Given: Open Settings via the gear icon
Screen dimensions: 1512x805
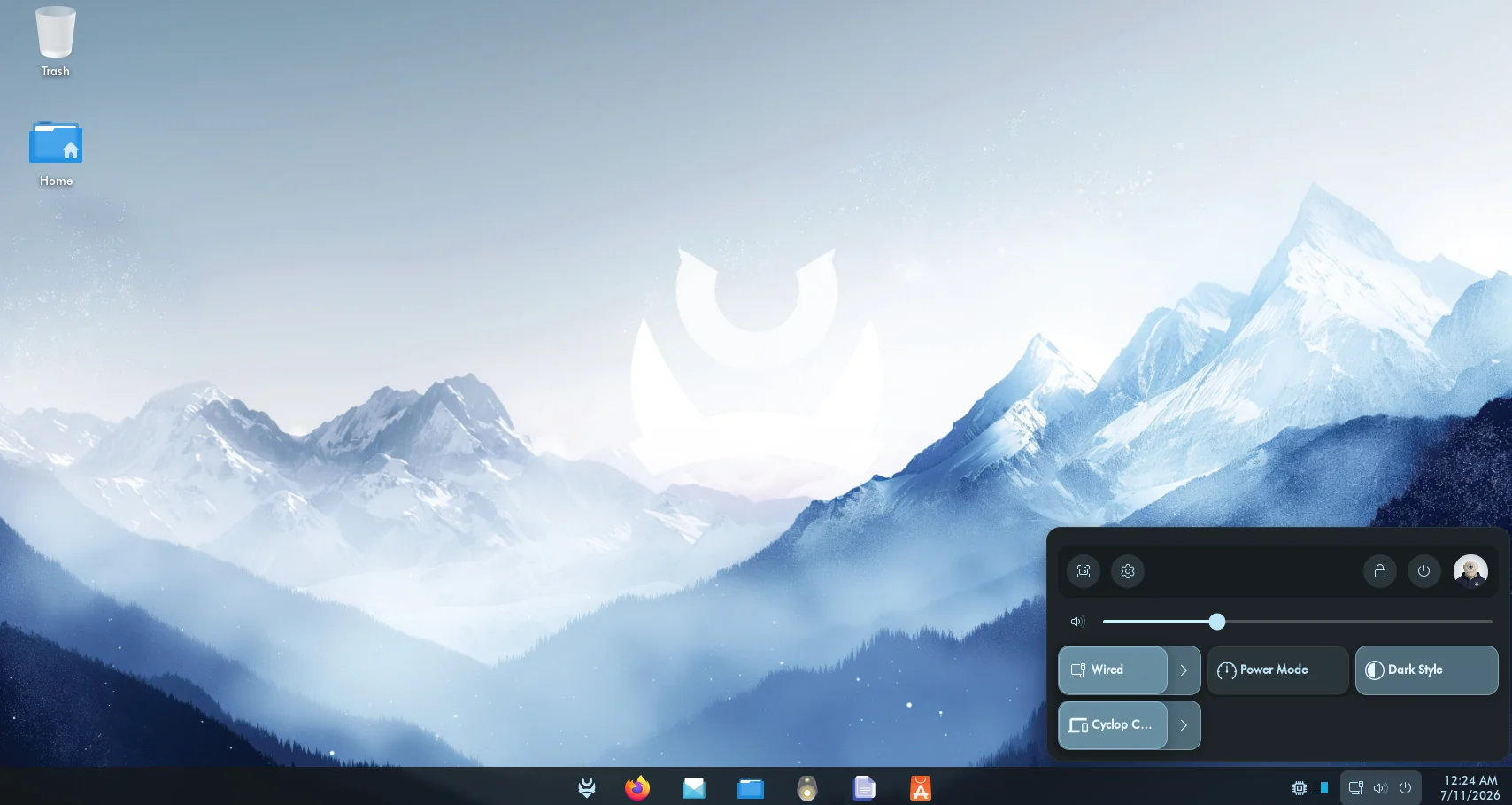Looking at the screenshot, I should point(1128,571).
